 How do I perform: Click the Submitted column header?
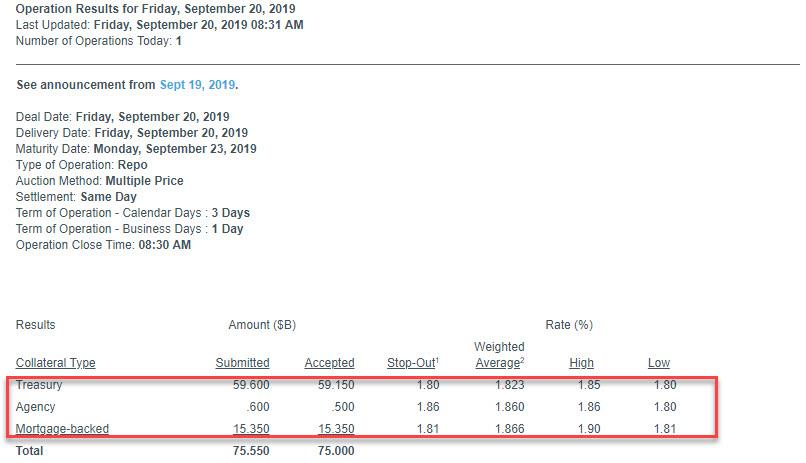coord(242,363)
